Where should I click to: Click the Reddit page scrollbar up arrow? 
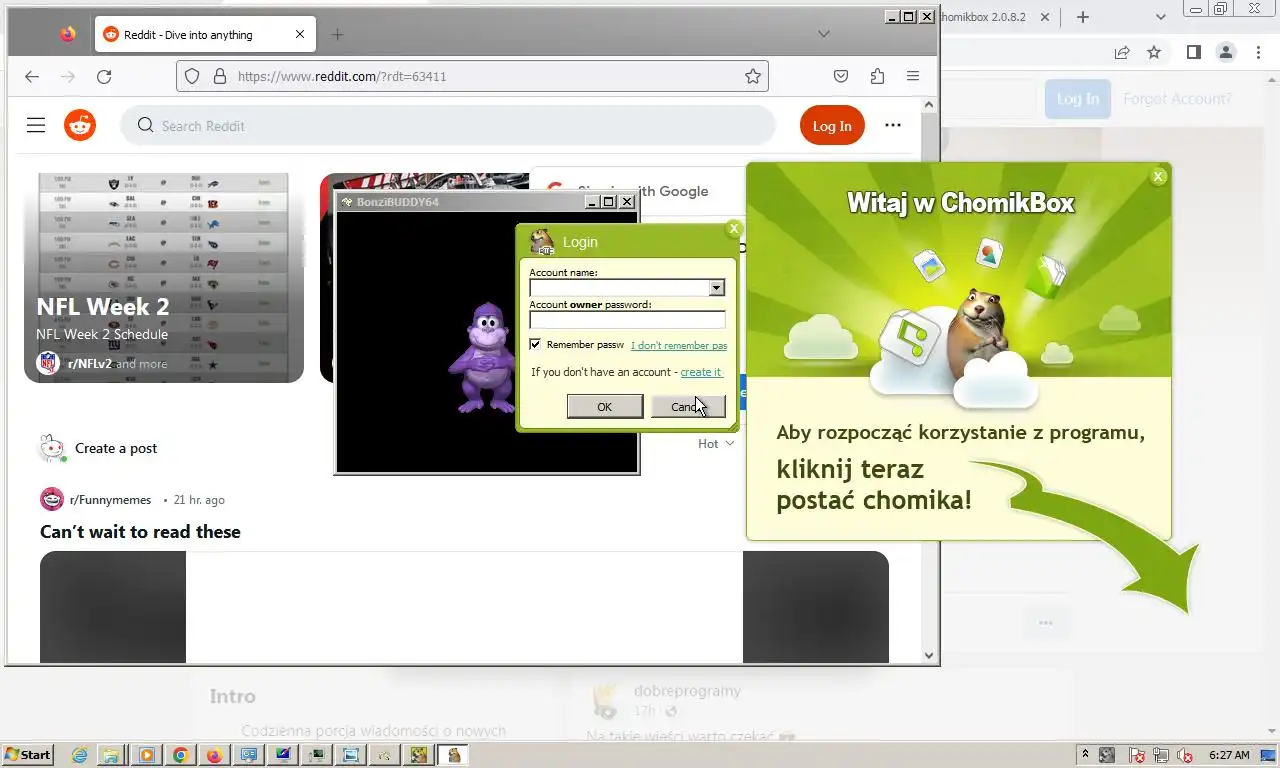click(929, 105)
